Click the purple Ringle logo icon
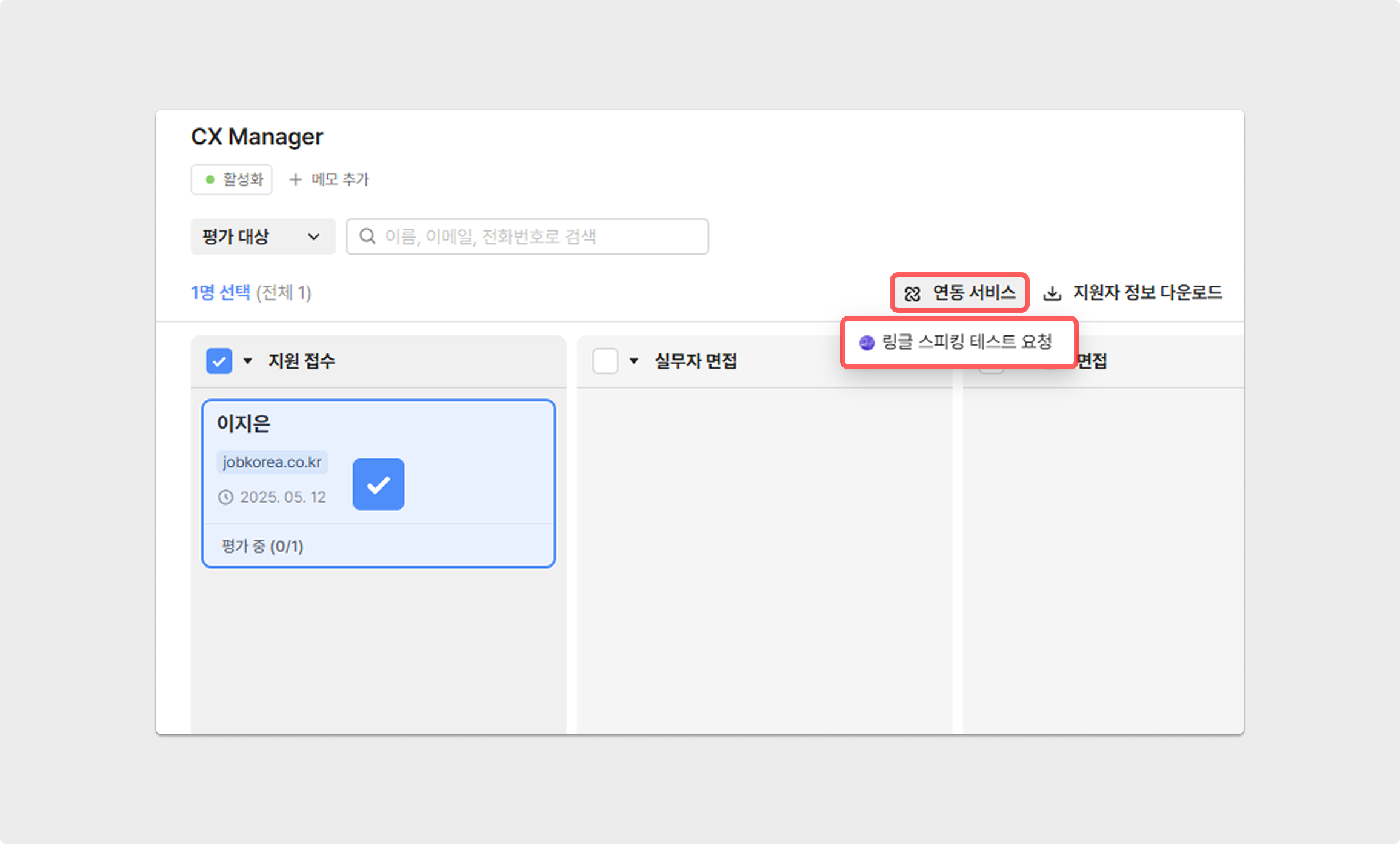 coord(867,343)
